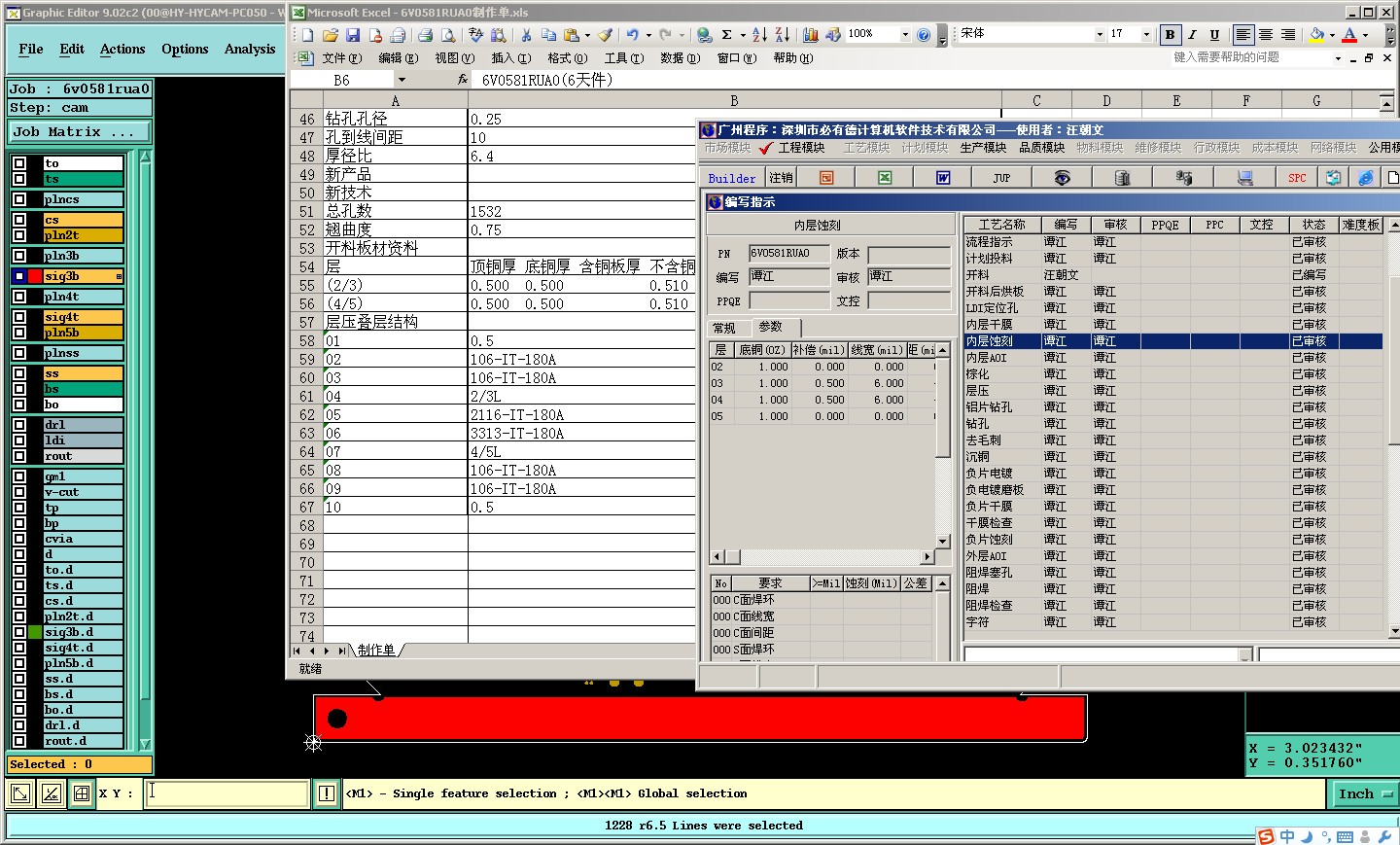Click the Cut scissors icon in Excel
The height and width of the screenshot is (845, 1400).
(526, 35)
